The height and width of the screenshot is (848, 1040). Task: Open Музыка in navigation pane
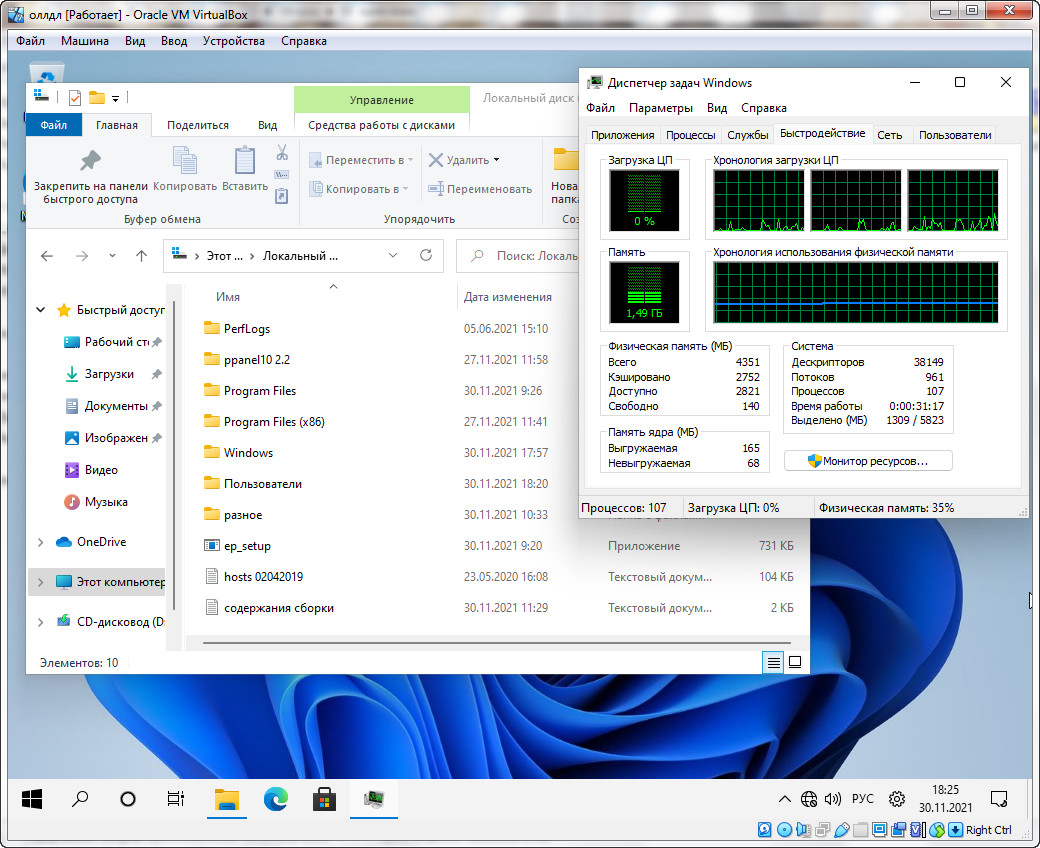106,502
